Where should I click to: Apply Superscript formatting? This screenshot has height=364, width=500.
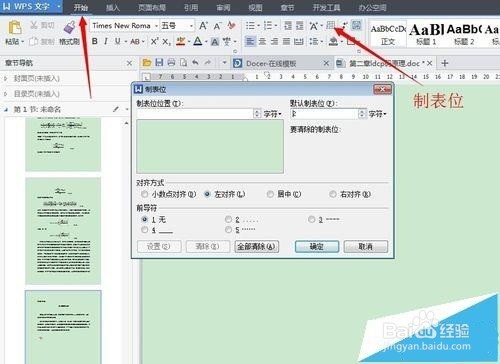154,42
